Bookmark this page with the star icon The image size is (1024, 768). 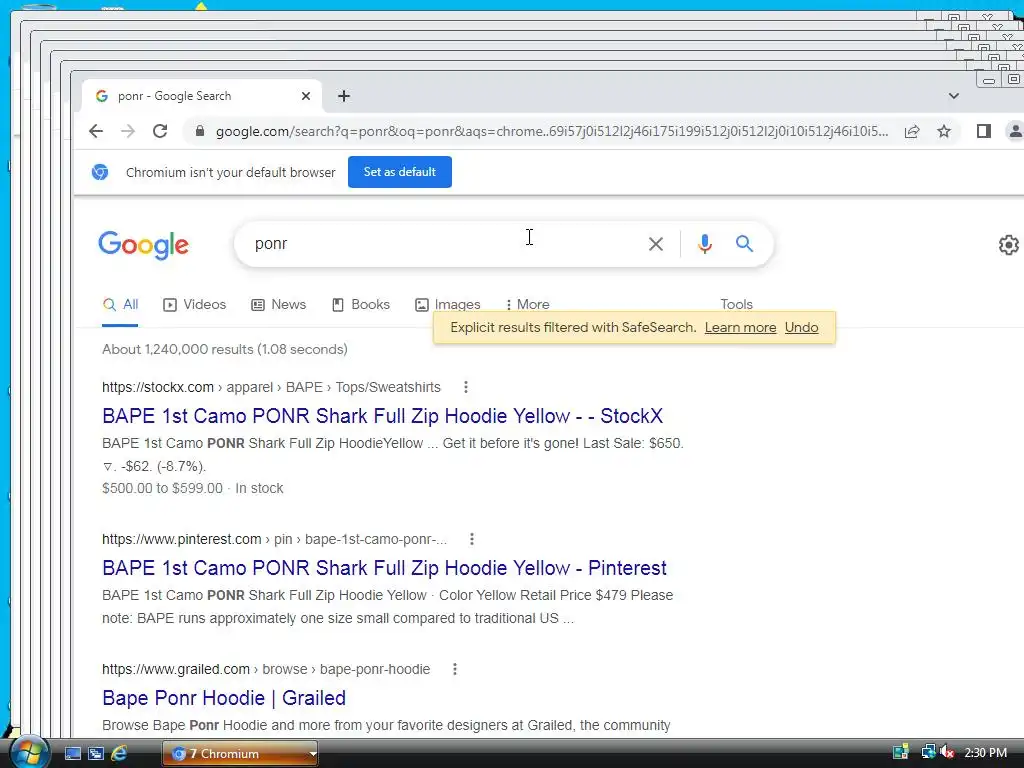pos(944,131)
